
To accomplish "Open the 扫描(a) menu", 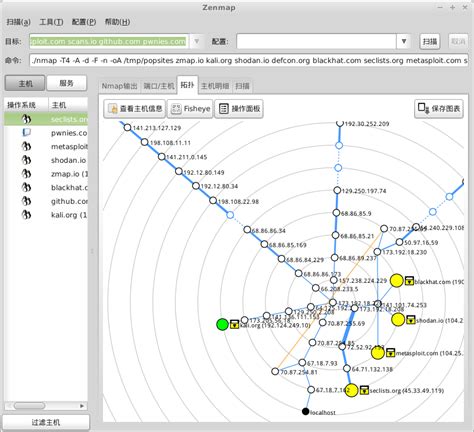I will click(x=18, y=22).
